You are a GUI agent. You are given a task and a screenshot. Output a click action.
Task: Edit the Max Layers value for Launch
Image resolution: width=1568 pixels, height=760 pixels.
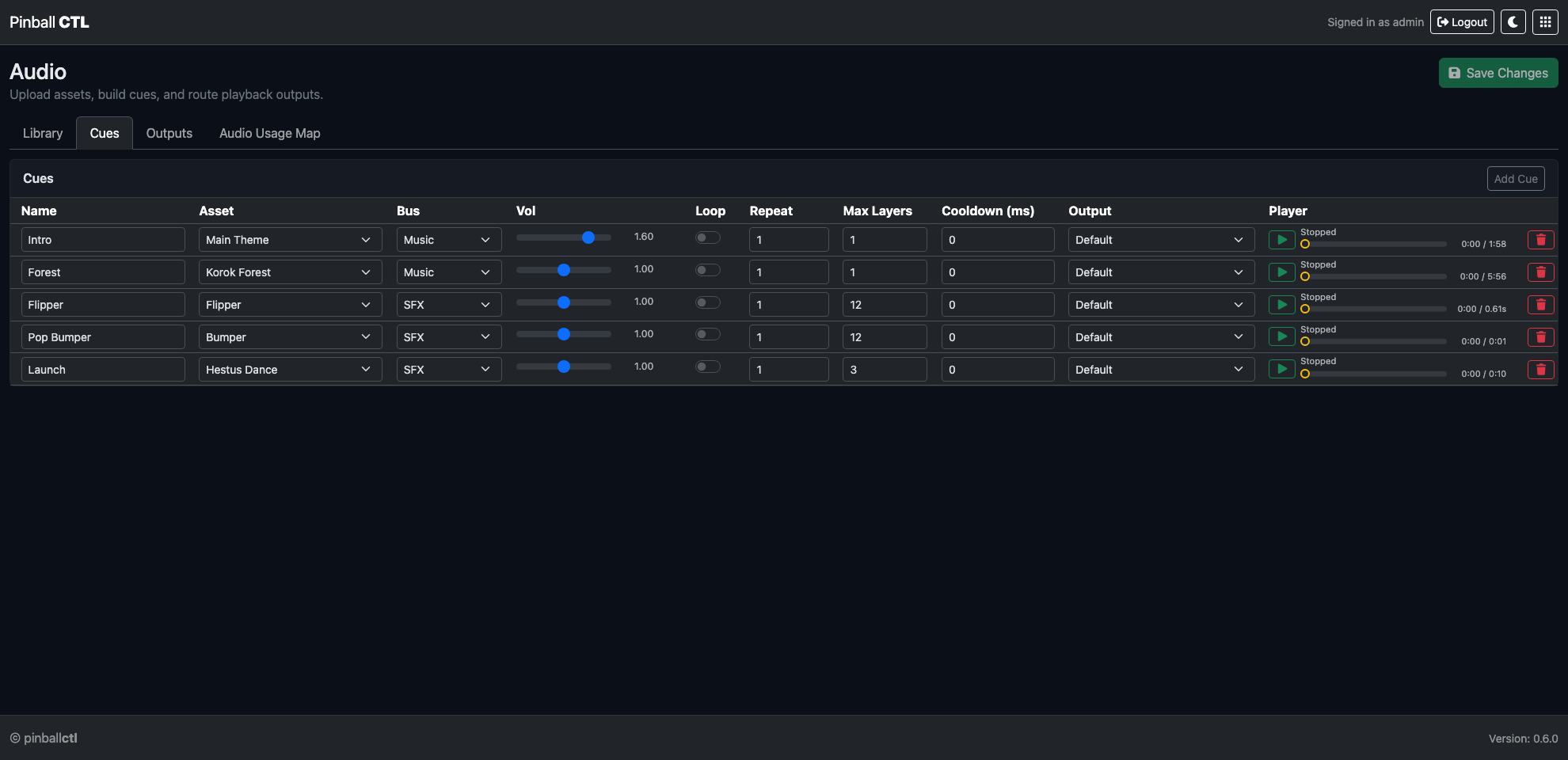coord(885,369)
